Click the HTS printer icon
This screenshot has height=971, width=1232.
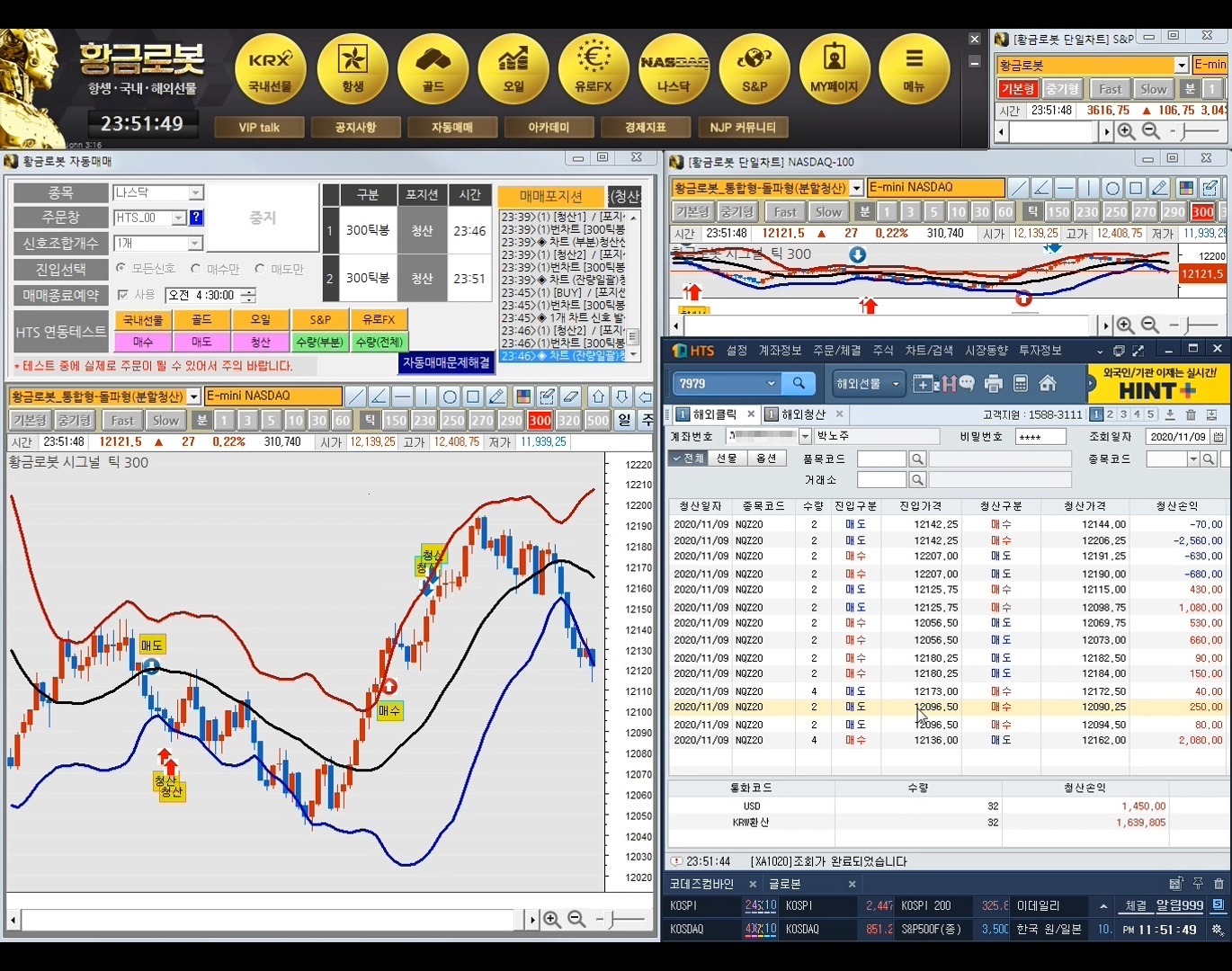994,385
